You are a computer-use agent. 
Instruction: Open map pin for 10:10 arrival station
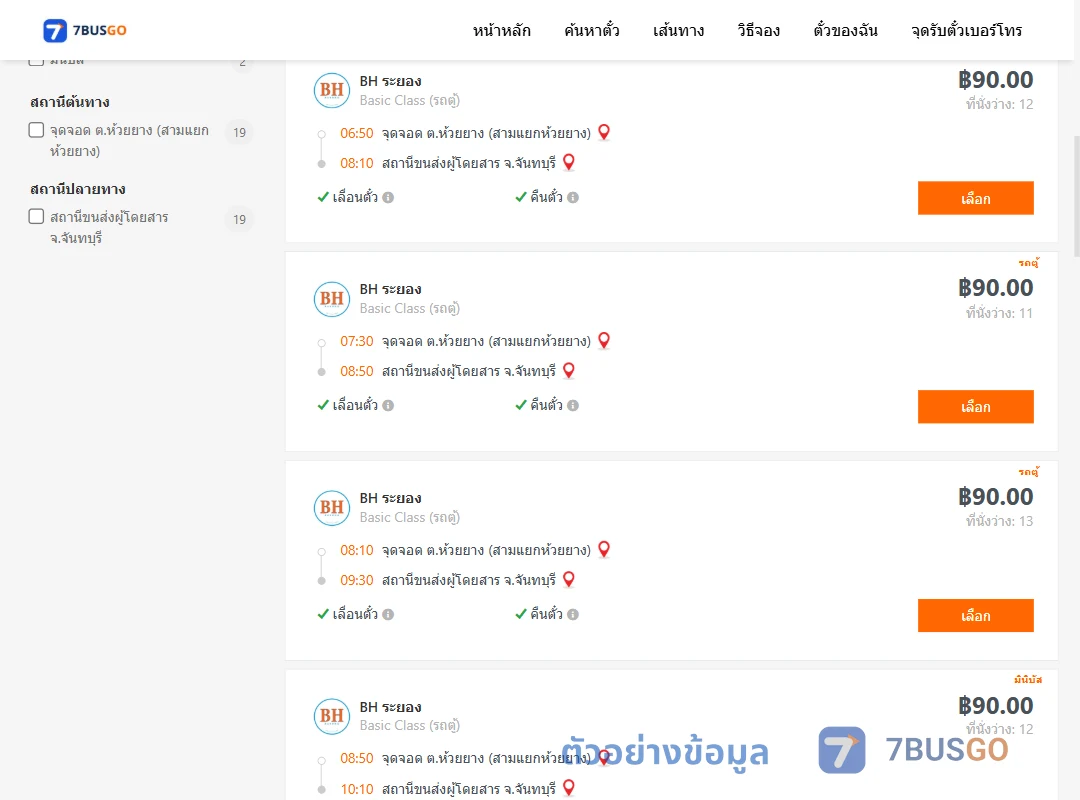point(569,788)
